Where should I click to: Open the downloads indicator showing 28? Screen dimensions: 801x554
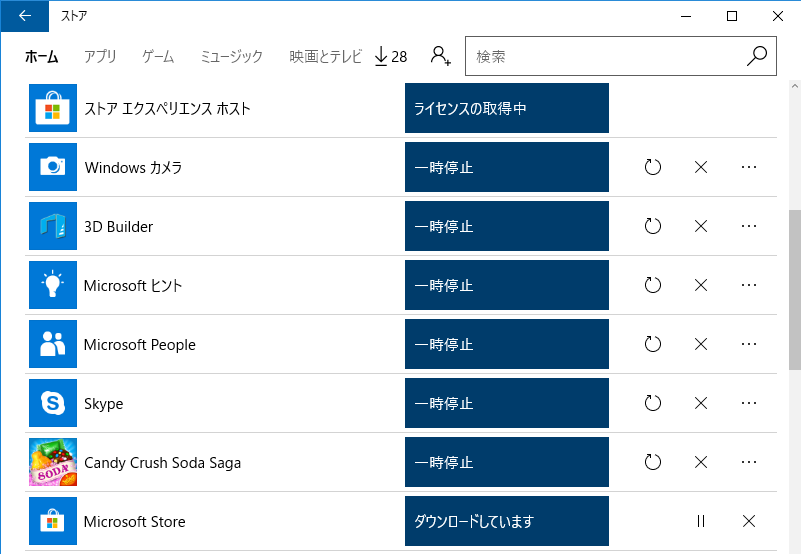(391, 56)
